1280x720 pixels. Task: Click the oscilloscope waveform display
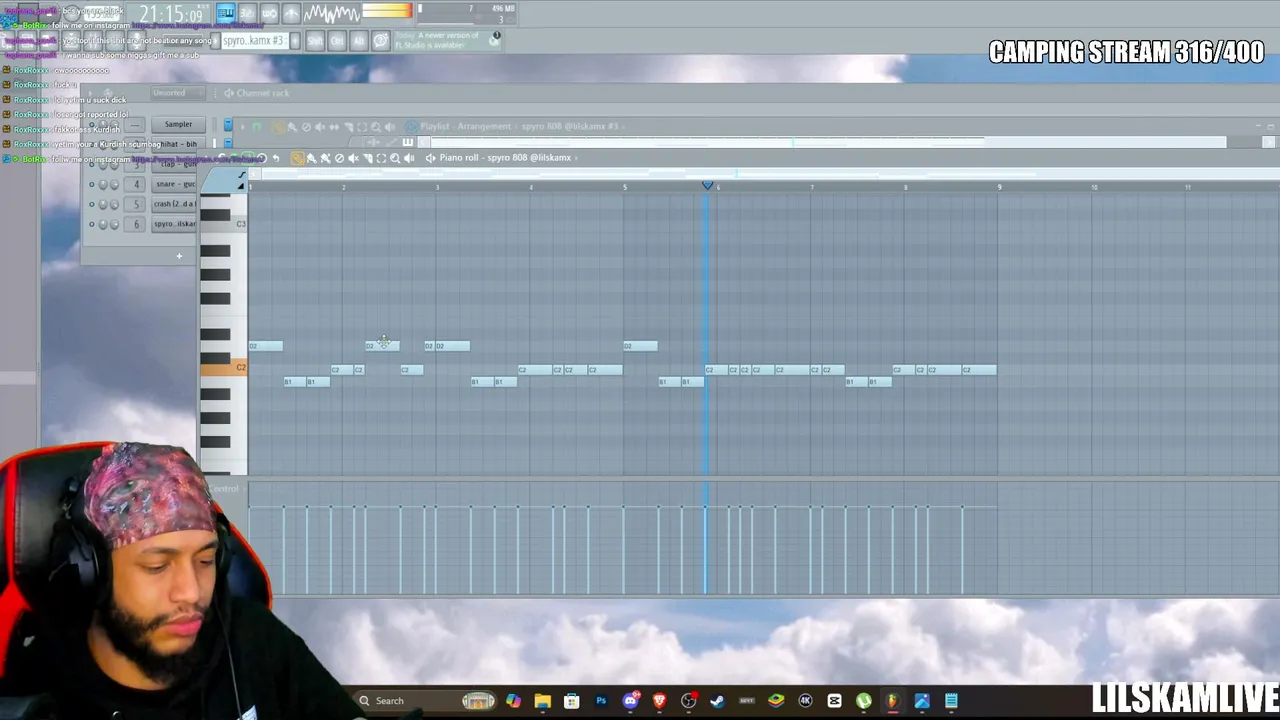pyautogui.click(x=332, y=13)
